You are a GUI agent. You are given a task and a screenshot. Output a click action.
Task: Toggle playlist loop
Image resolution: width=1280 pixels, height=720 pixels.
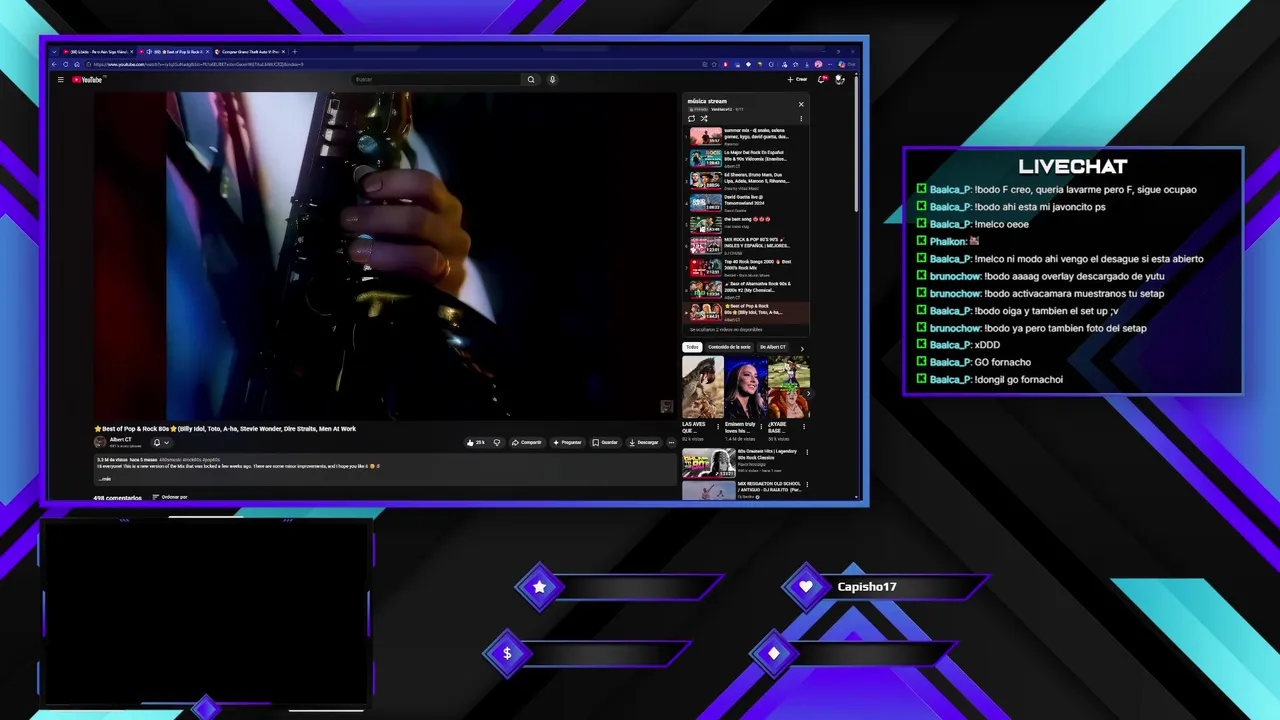click(x=691, y=118)
